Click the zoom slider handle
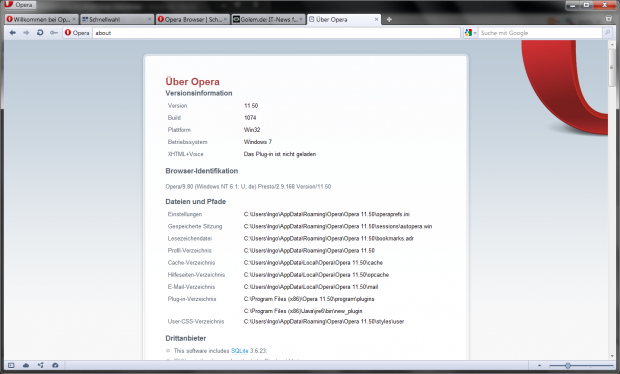This screenshot has width=620, height=374. click(x=568, y=366)
